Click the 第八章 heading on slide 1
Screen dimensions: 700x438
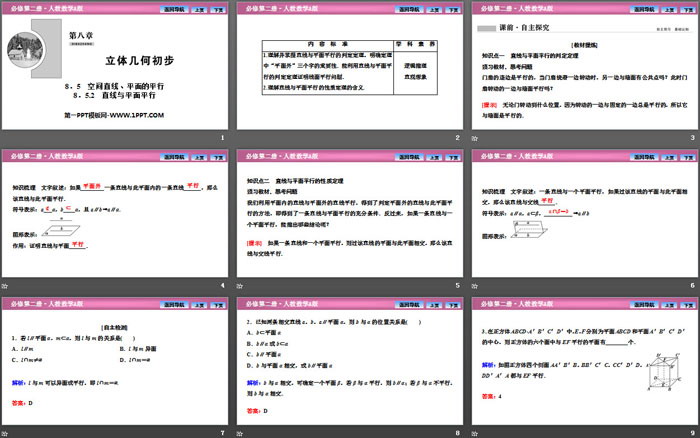click(81, 35)
